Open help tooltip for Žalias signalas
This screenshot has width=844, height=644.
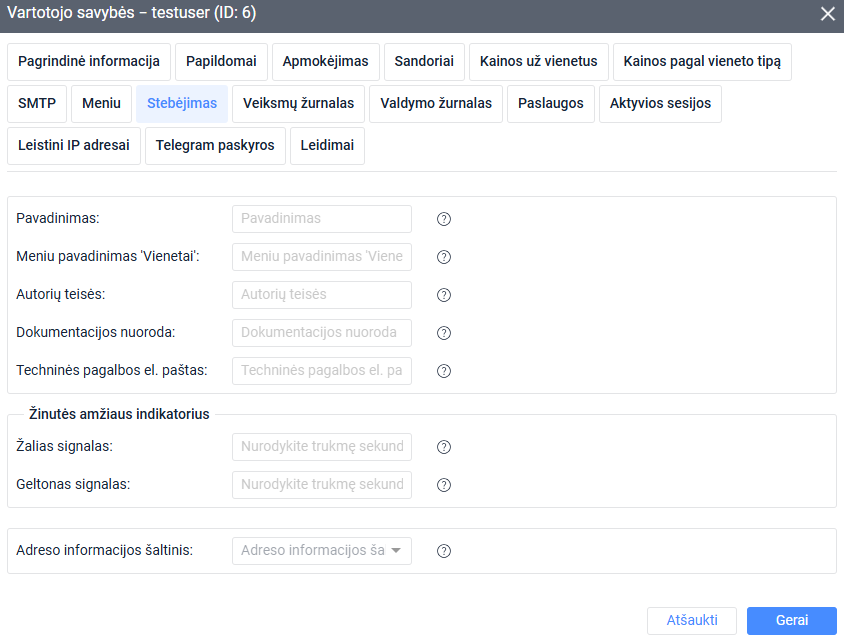(x=444, y=447)
